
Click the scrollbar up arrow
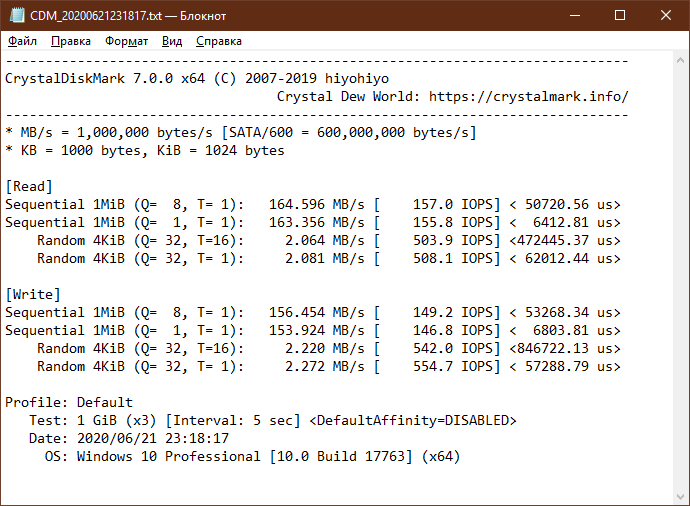[x=680, y=60]
